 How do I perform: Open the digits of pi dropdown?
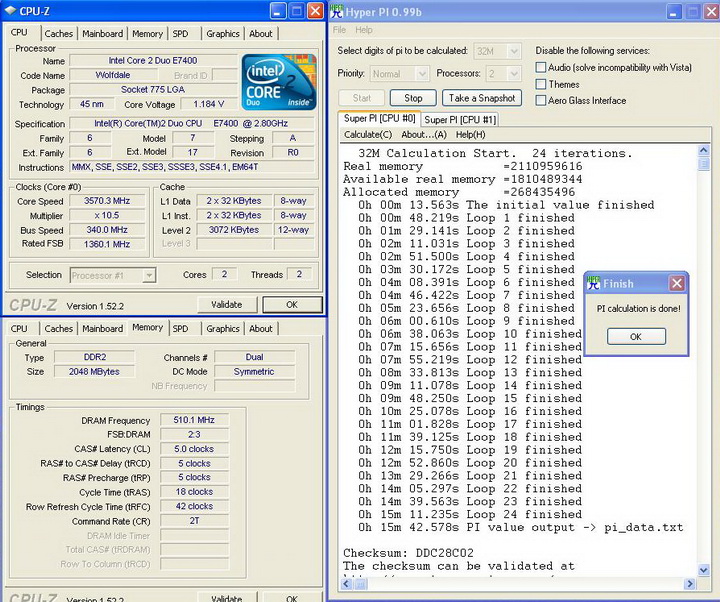coord(513,51)
